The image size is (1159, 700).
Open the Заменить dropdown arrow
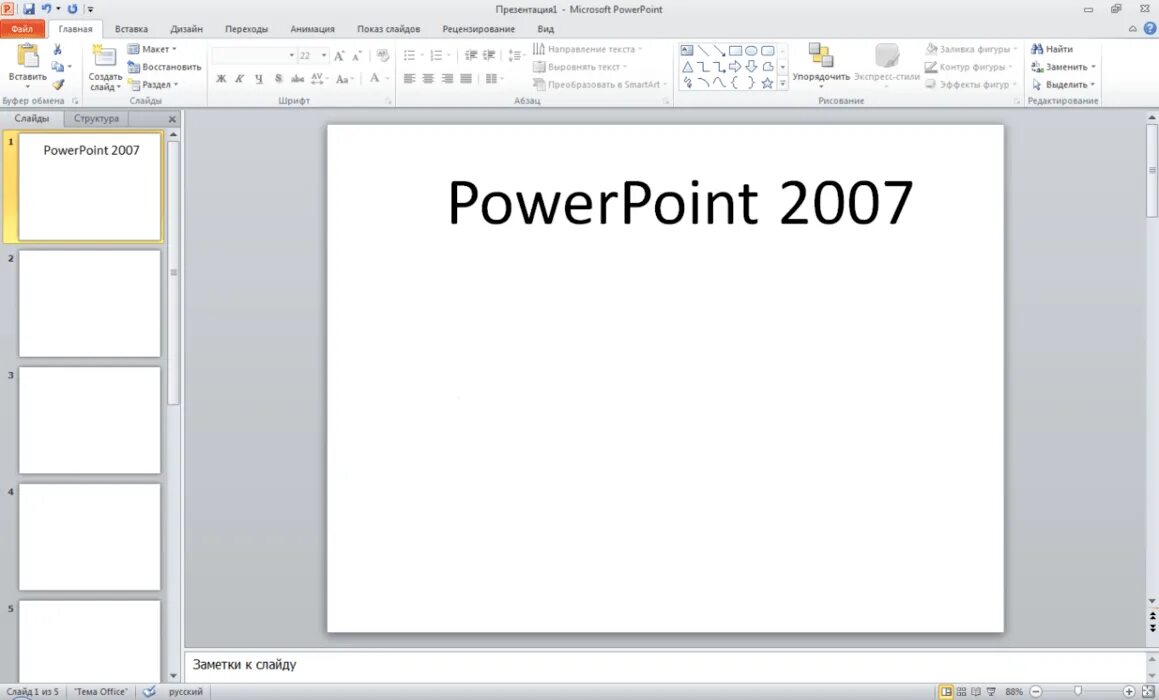click(x=1093, y=67)
